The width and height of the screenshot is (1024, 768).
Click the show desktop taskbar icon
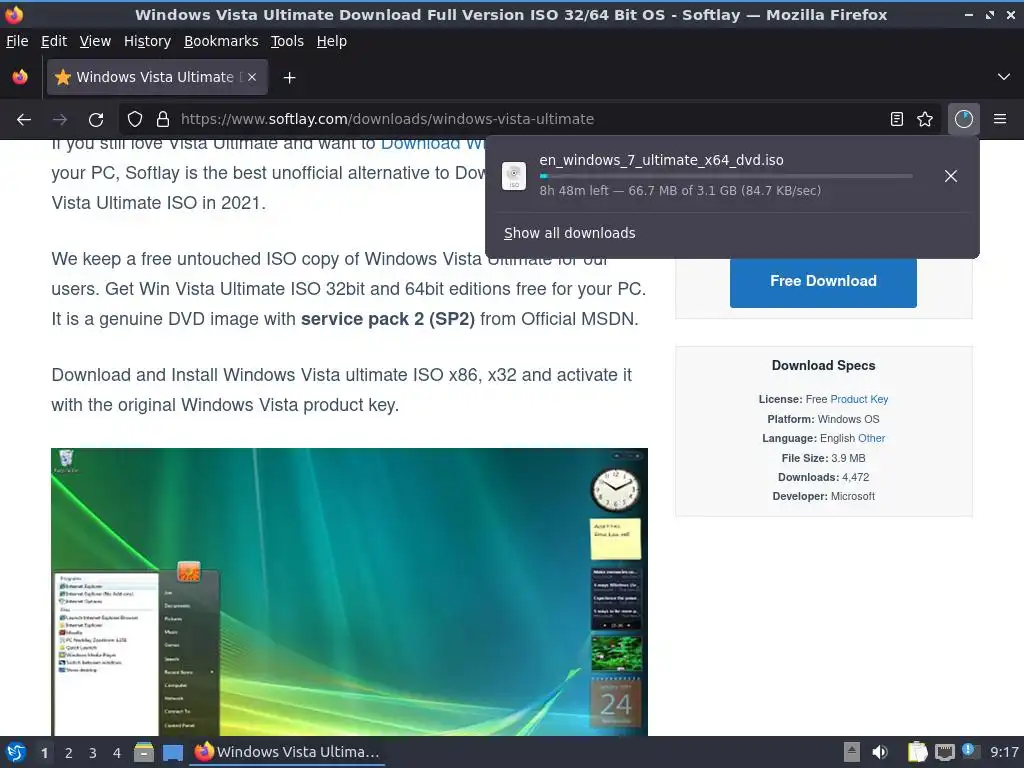pos(172,753)
